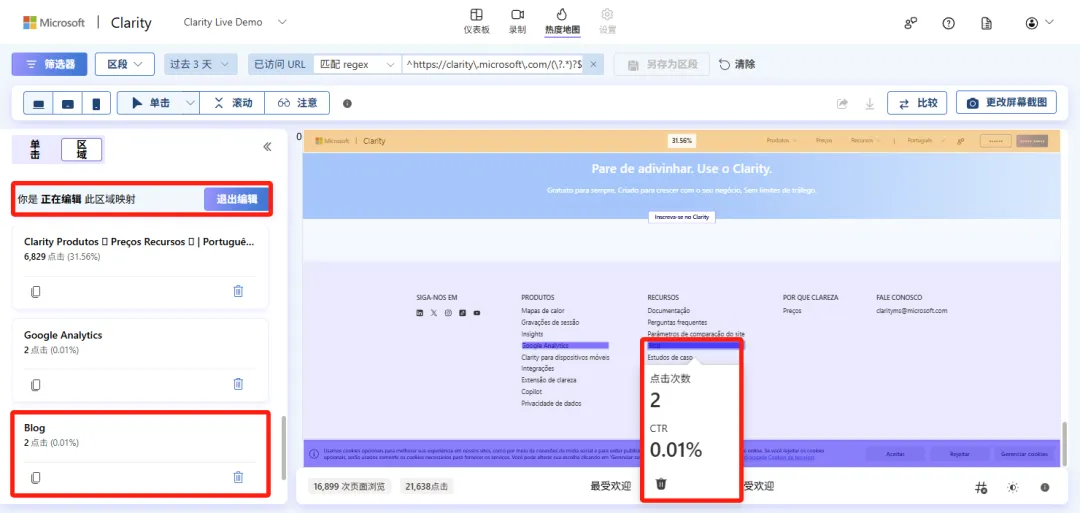Image resolution: width=1080 pixels, height=513 pixels.
Task: Open the 仪表板 dashboard tab
Action: (476, 21)
